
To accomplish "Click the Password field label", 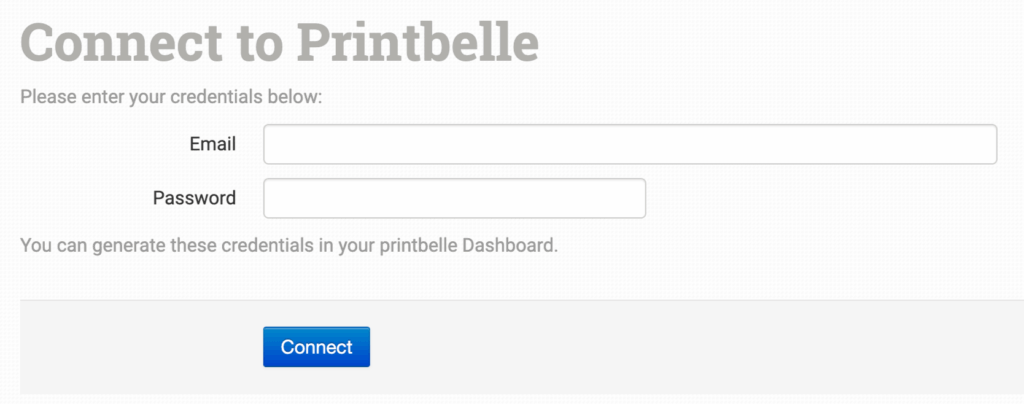I will 194,198.
